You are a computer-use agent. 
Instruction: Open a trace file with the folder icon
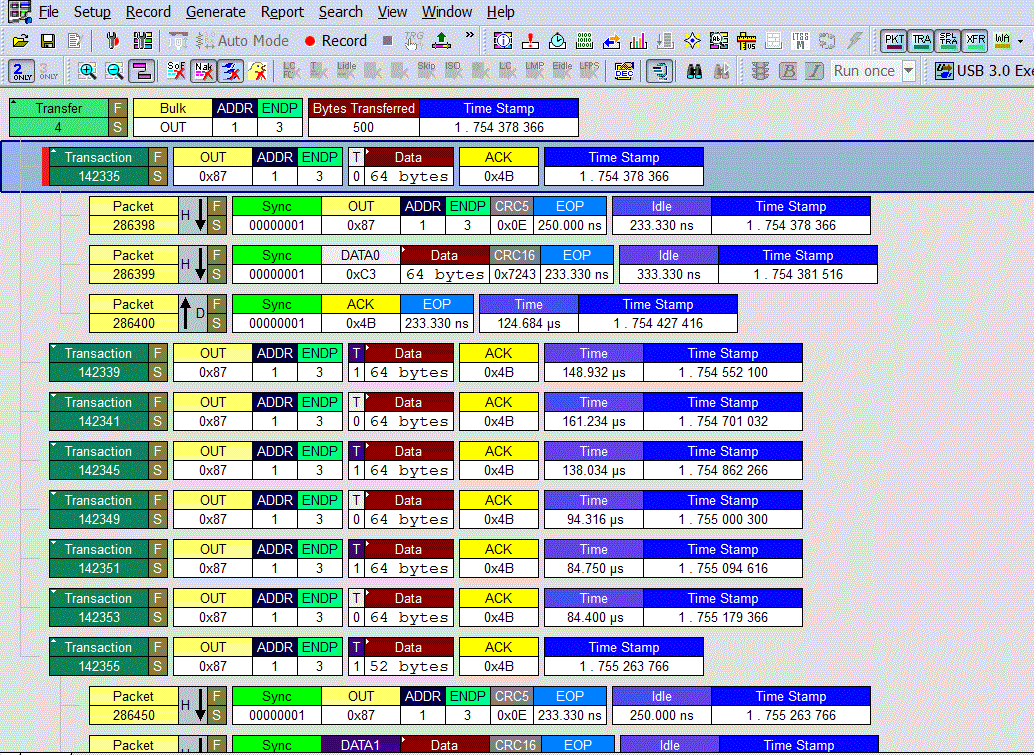point(20,41)
